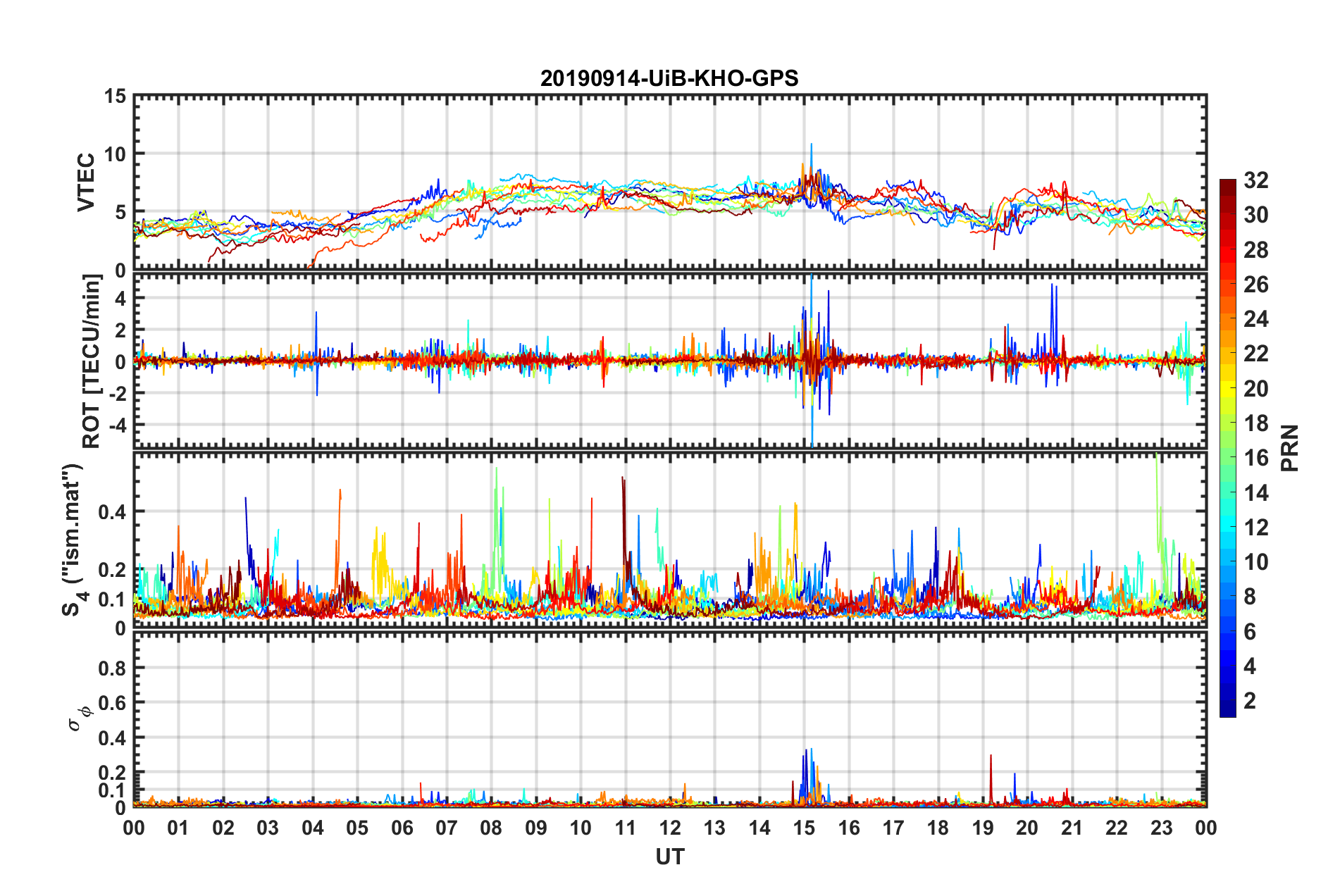This screenshot has height=896, width=1340.
Task: Select the "VTEC" y-axis label
Action: [x=86, y=182]
